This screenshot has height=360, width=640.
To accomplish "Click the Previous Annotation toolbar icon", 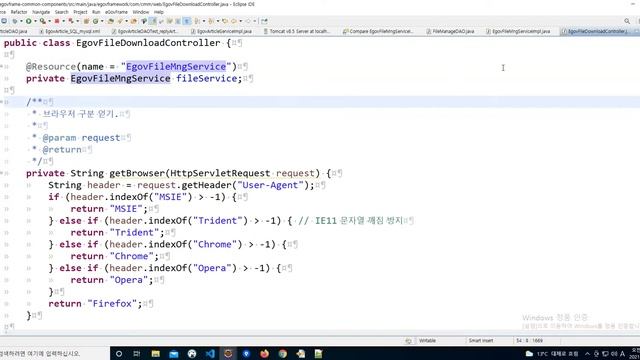I will pyautogui.click(x=211, y=21).
